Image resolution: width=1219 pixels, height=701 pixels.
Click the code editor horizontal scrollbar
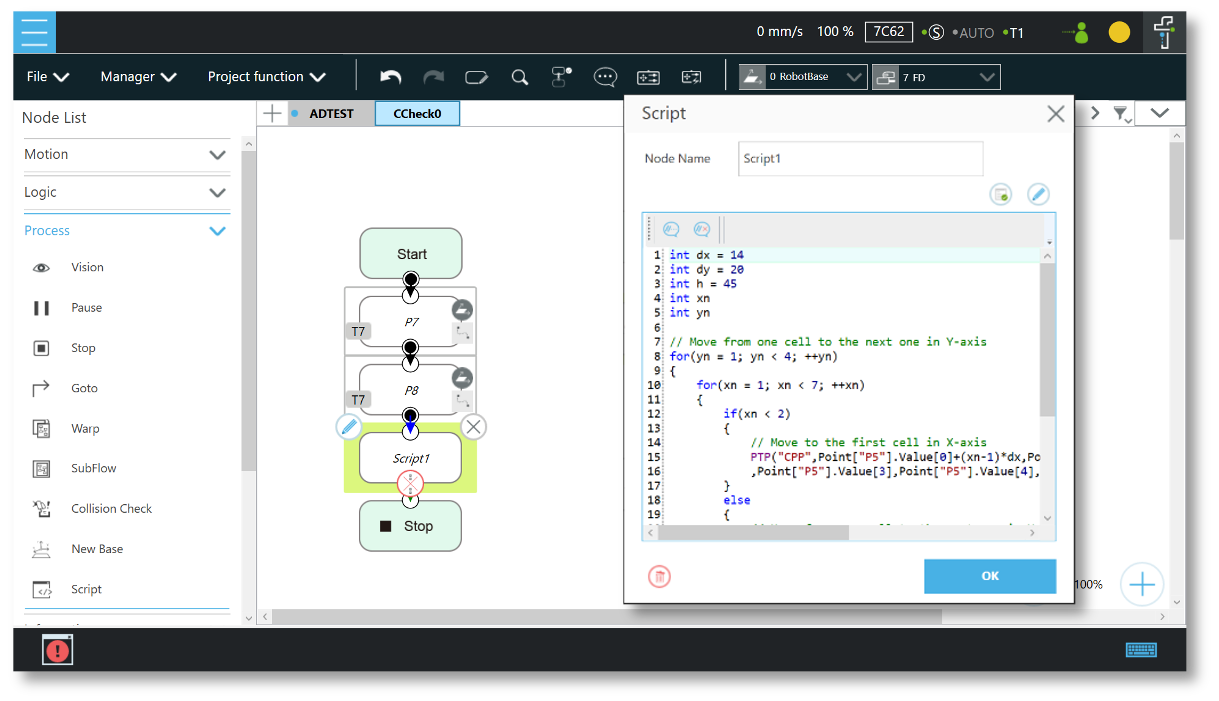click(753, 533)
